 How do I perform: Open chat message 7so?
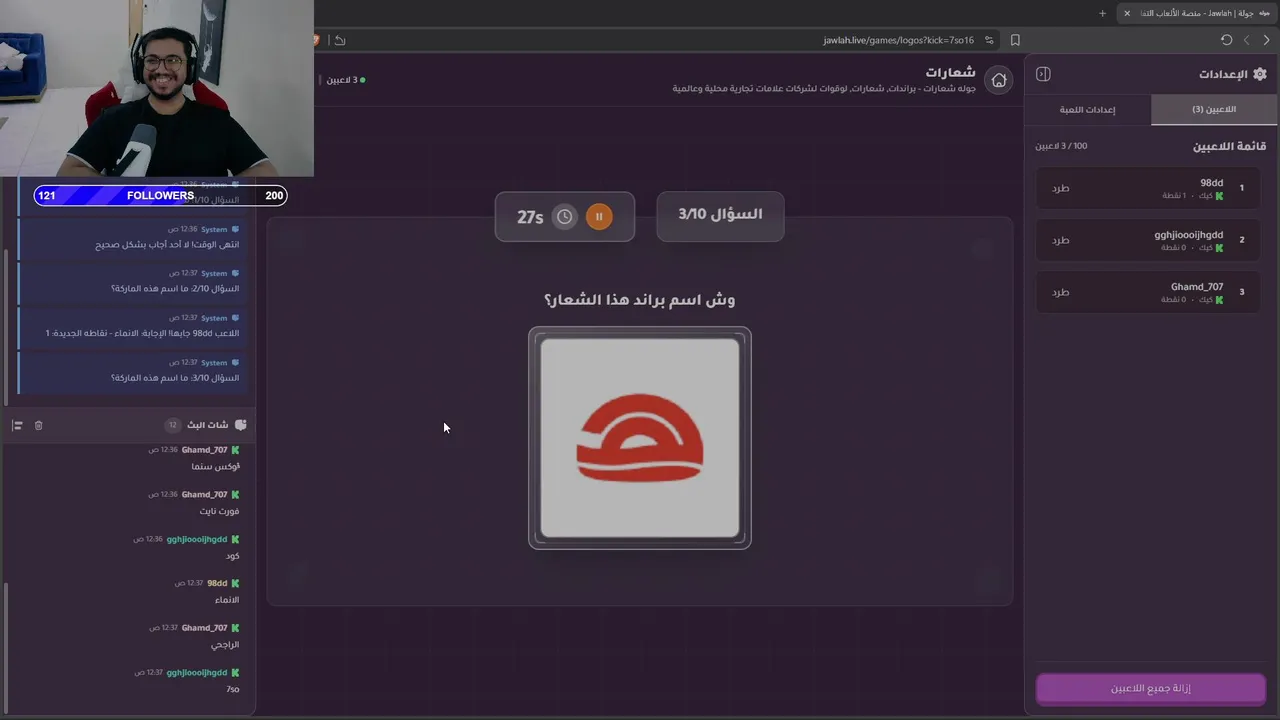(x=232, y=689)
